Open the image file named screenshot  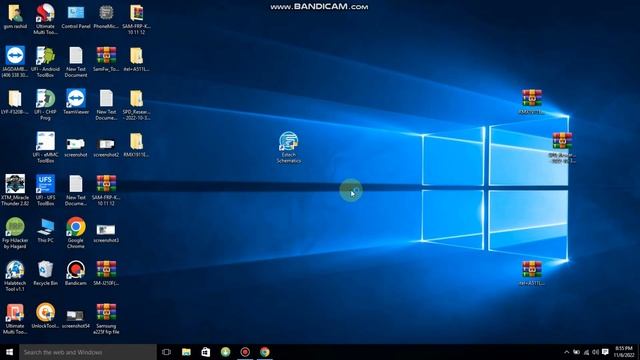click(x=76, y=147)
